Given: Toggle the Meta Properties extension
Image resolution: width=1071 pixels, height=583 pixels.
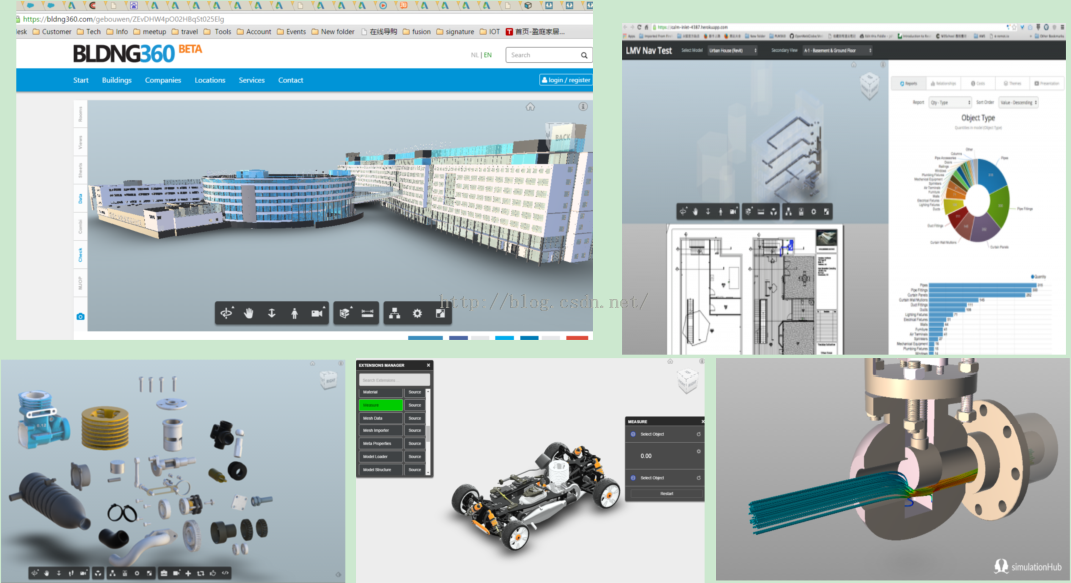Looking at the screenshot, I should click(x=380, y=444).
